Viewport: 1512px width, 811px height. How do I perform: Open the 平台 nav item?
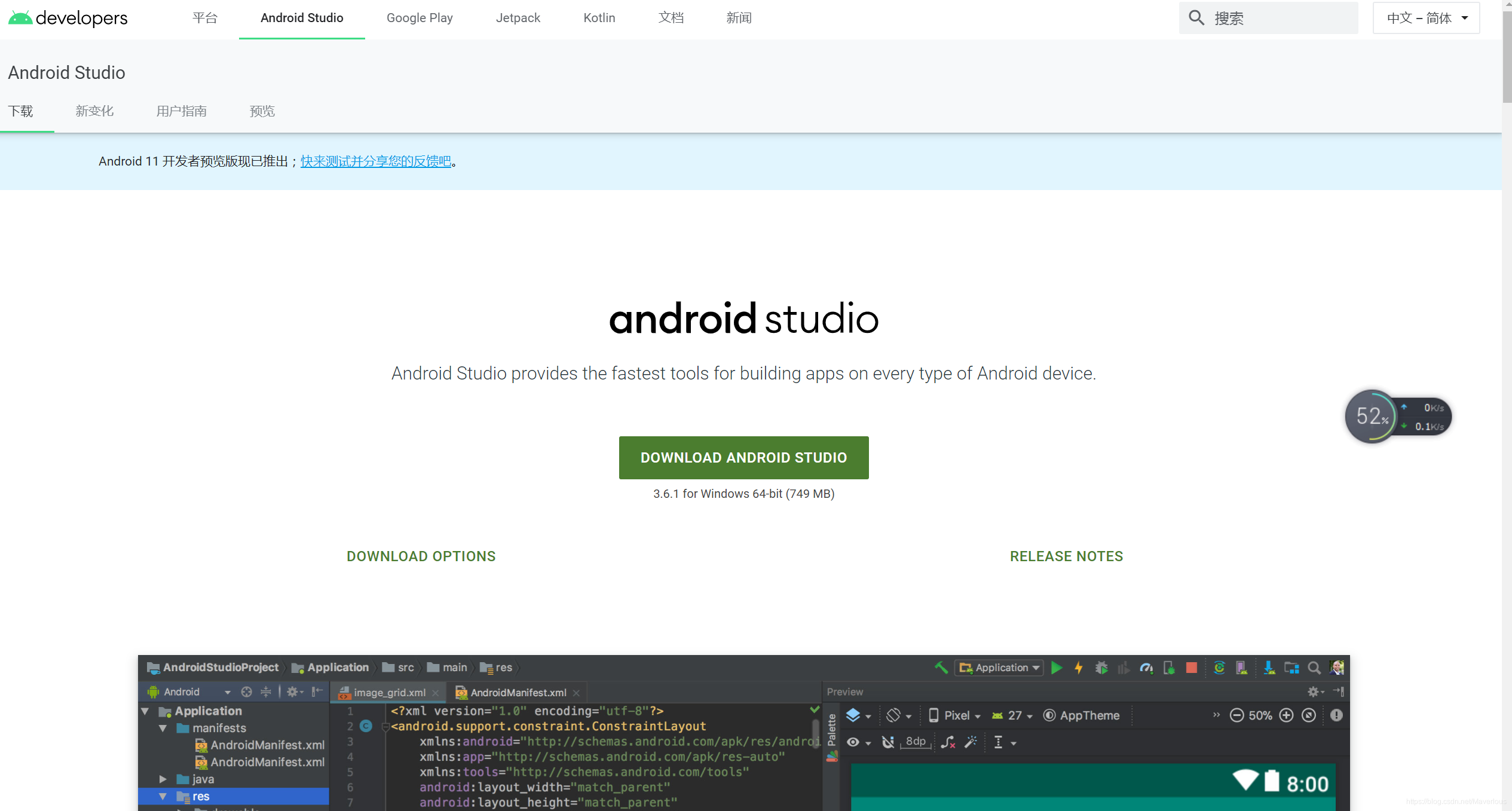click(x=204, y=18)
